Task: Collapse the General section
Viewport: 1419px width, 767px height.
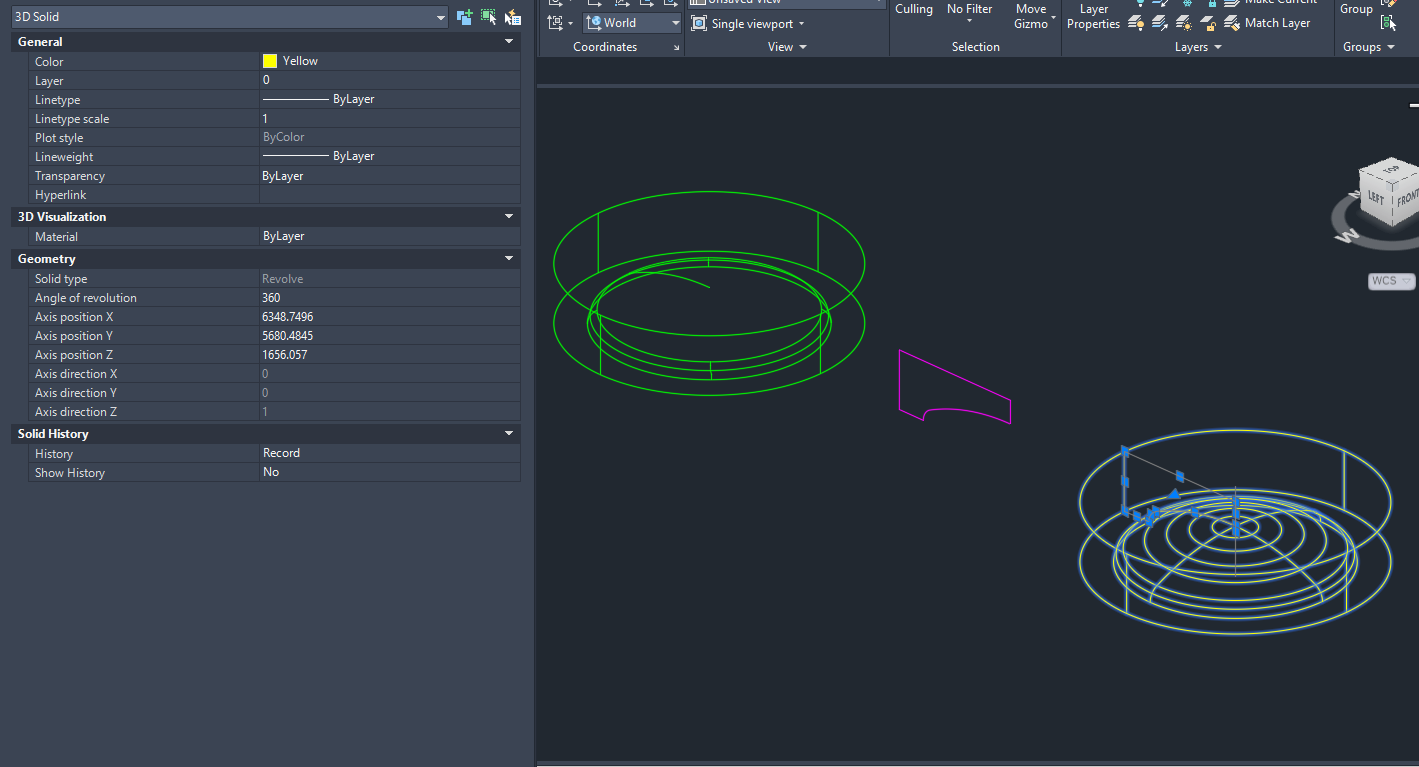Action: [509, 42]
